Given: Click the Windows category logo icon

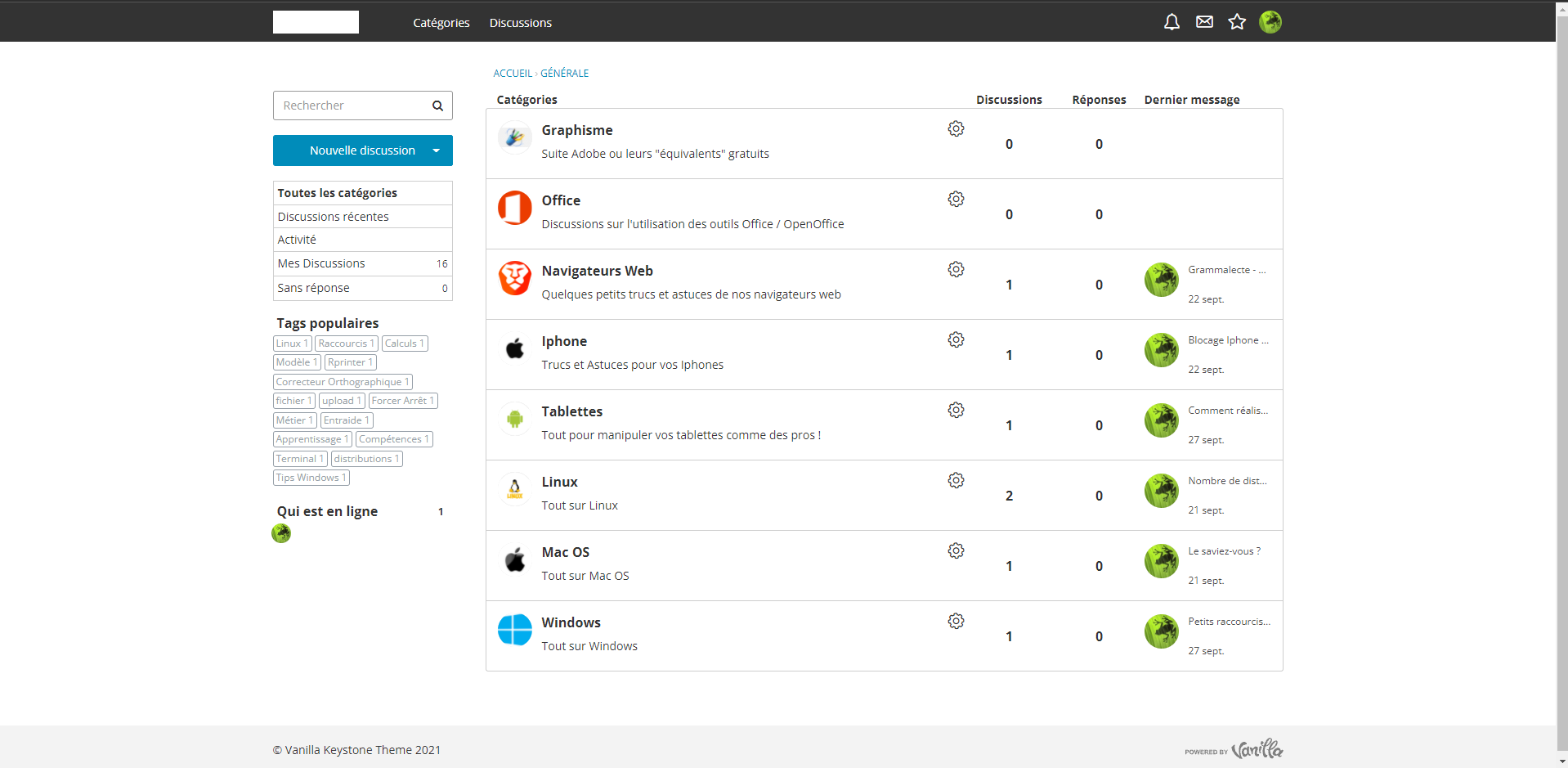Looking at the screenshot, I should (515, 630).
